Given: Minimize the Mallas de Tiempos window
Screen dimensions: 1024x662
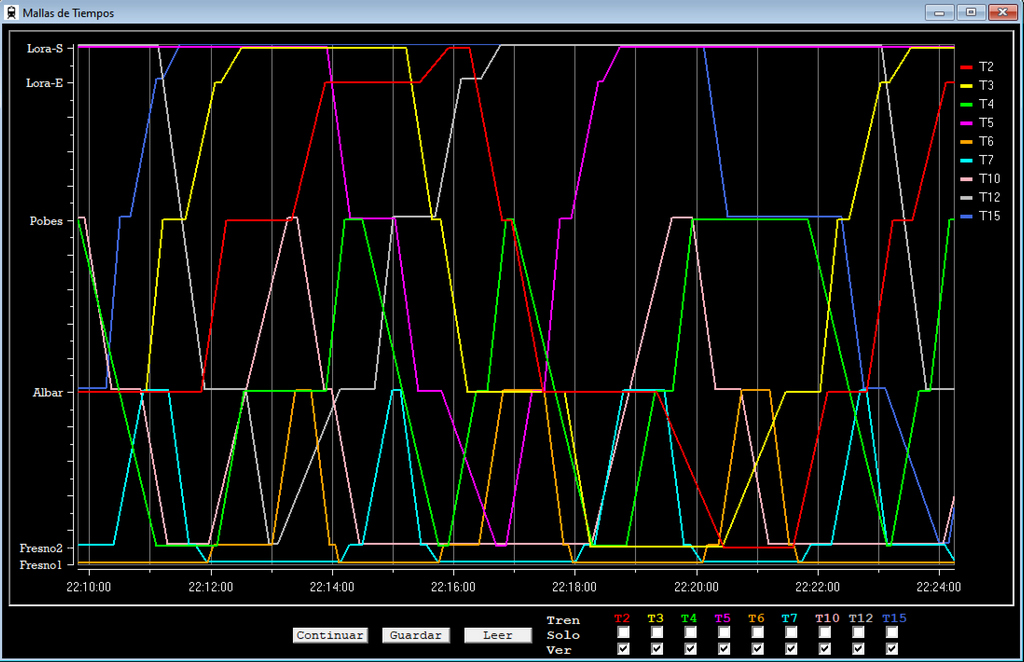Looking at the screenshot, I should tap(939, 12).
